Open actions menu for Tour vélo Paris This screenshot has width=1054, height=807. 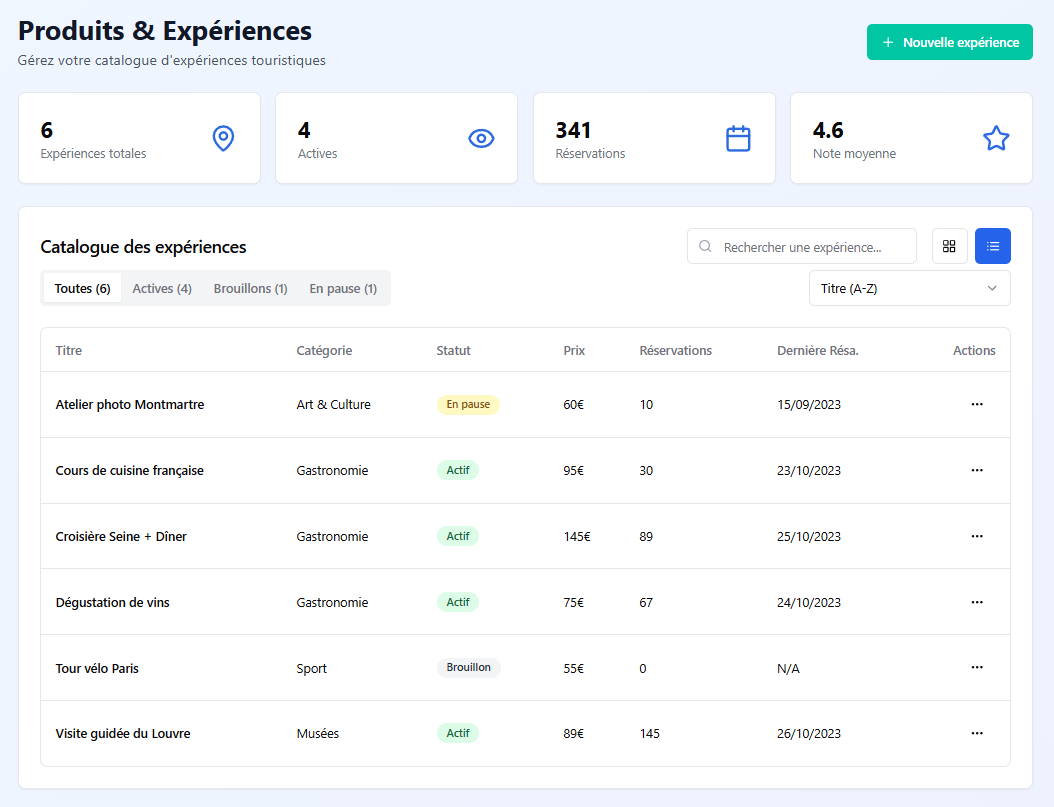point(977,667)
